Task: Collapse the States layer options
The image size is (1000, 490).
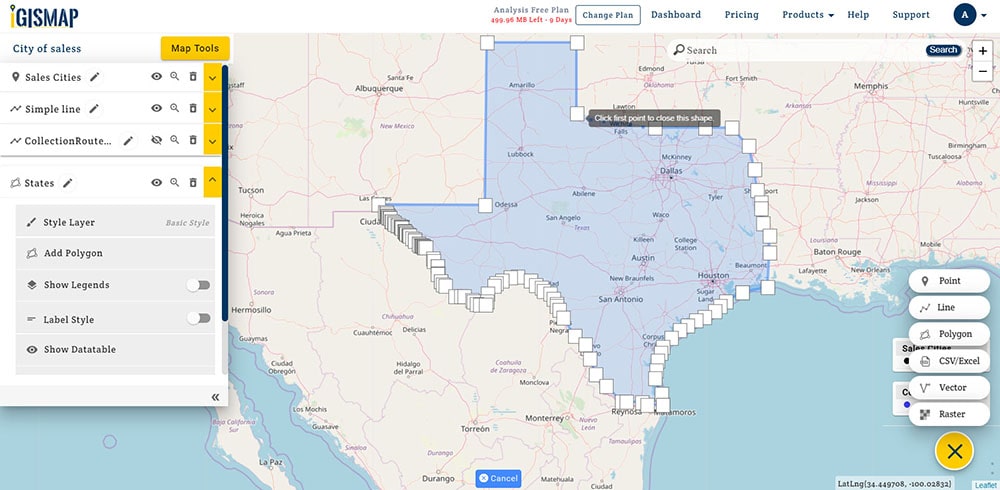Action: 212,181
